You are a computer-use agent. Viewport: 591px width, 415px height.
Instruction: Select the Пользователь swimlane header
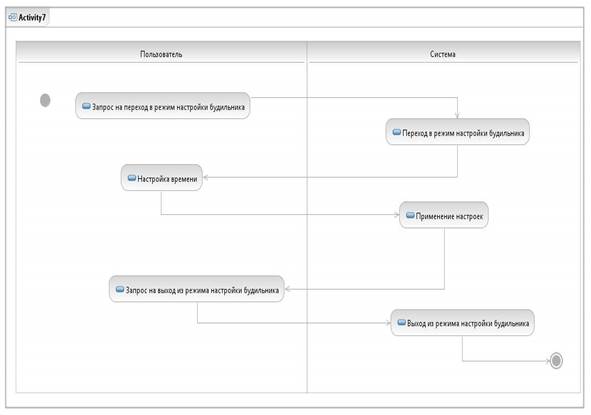click(x=161, y=54)
